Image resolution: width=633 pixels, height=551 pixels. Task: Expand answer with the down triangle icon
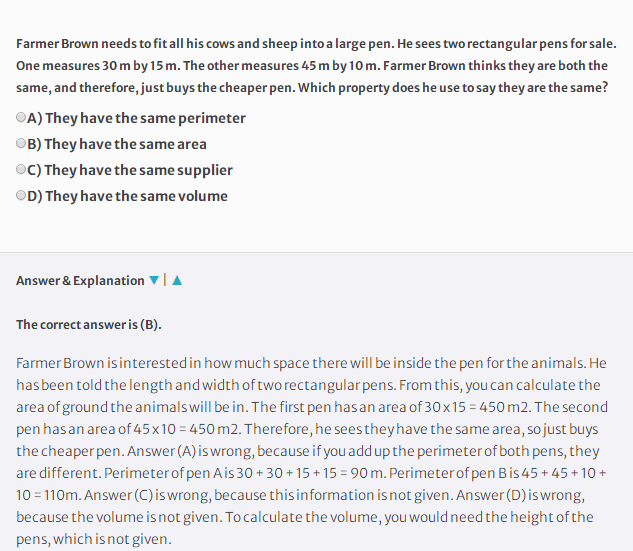154,280
